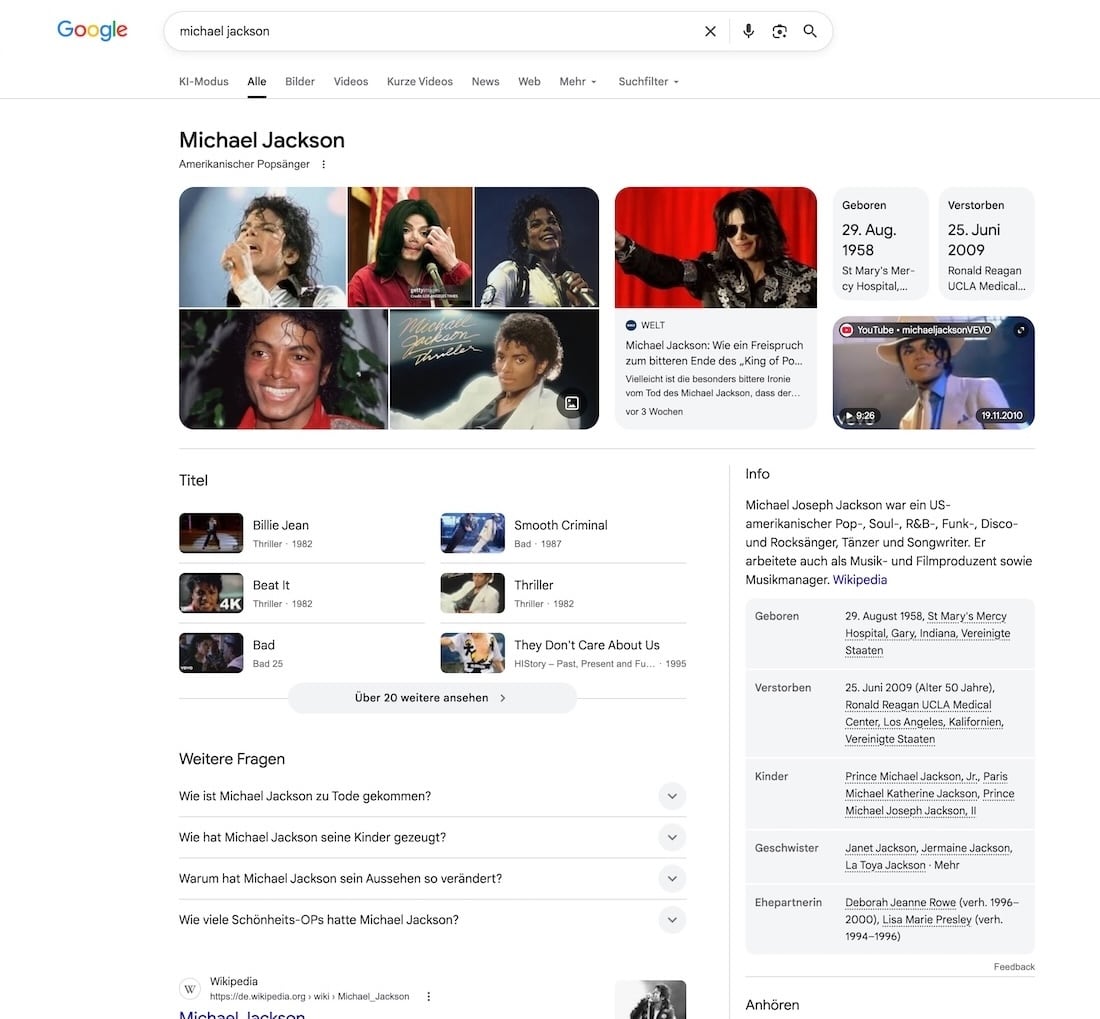Open image search via camera lens icon
1100x1019 pixels.
point(779,32)
